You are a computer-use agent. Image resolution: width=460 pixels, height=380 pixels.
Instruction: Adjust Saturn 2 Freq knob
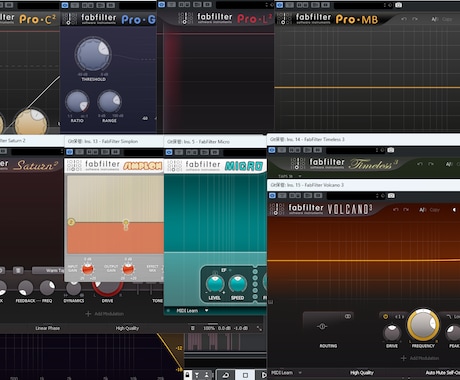[47, 288]
